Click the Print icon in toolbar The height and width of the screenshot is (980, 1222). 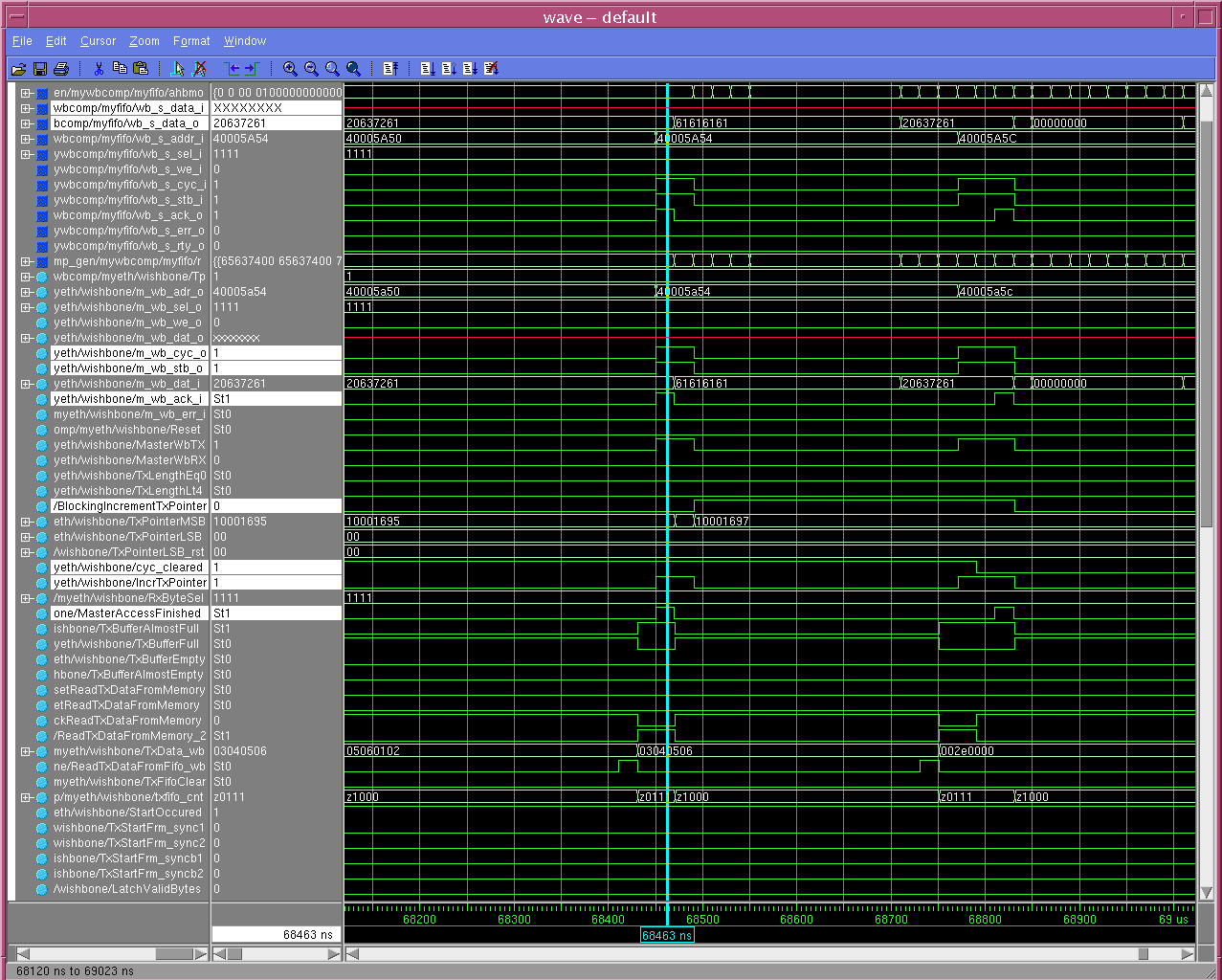tap(61, 69)
